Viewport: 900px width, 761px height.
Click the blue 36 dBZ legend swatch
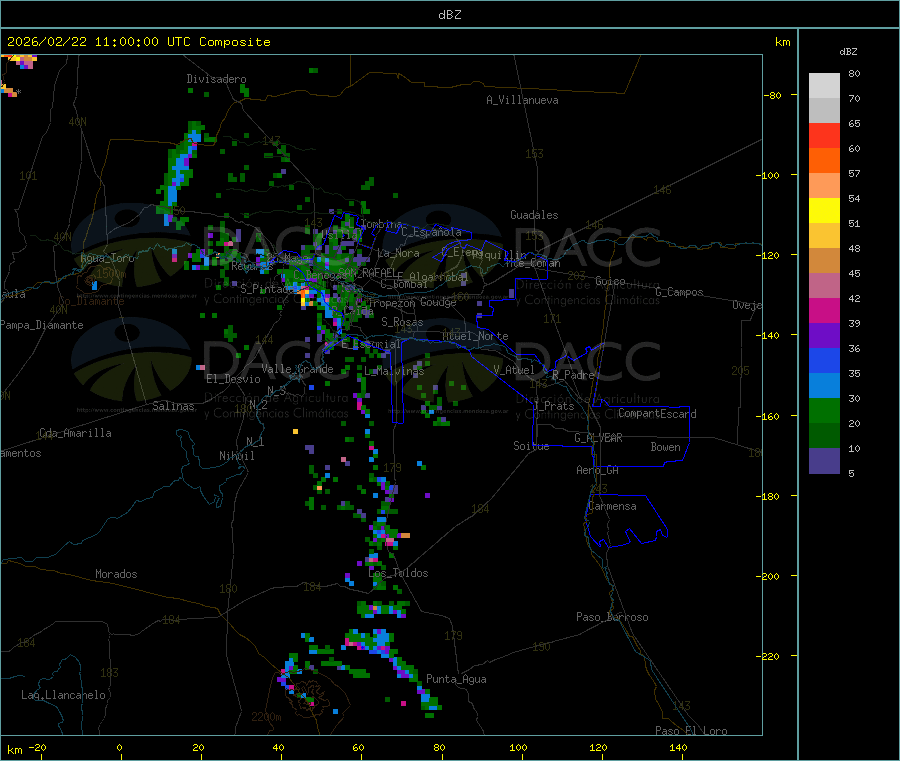pyautogui.click(x=824, y=360)
